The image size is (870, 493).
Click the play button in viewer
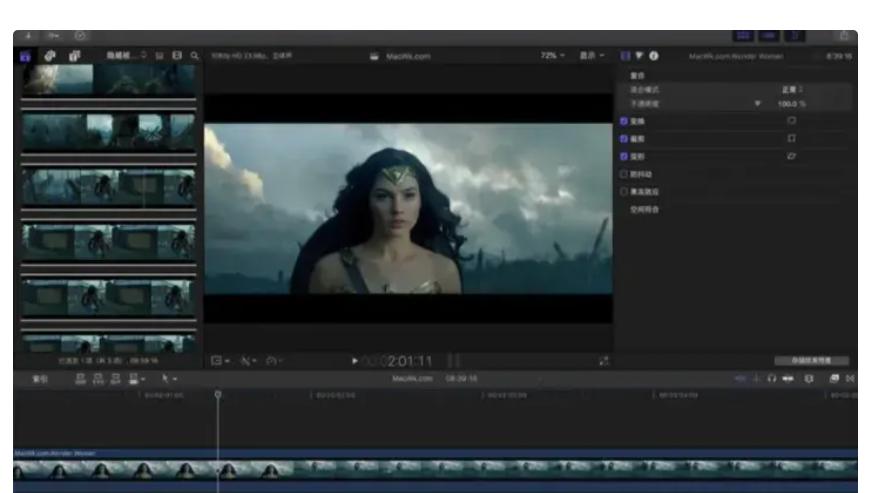pyautogui.click(x=354, y=360)
